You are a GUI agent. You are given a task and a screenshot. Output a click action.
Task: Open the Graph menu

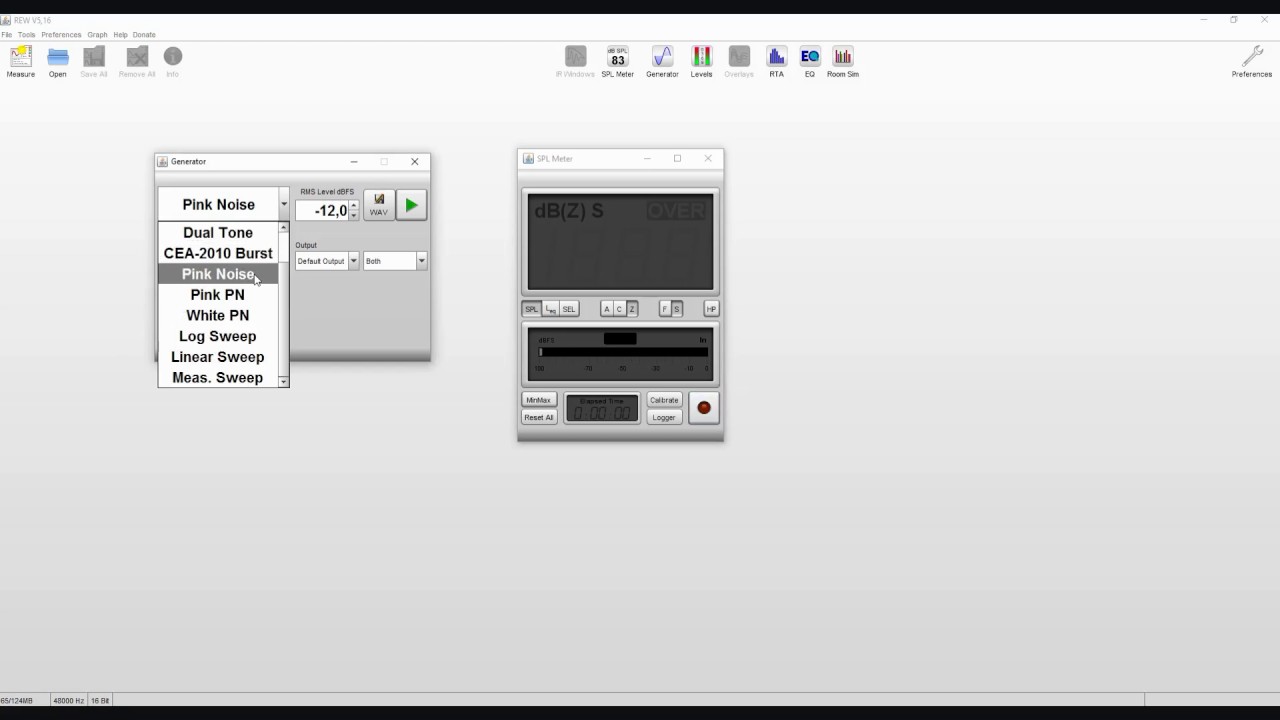coord(97,35)
